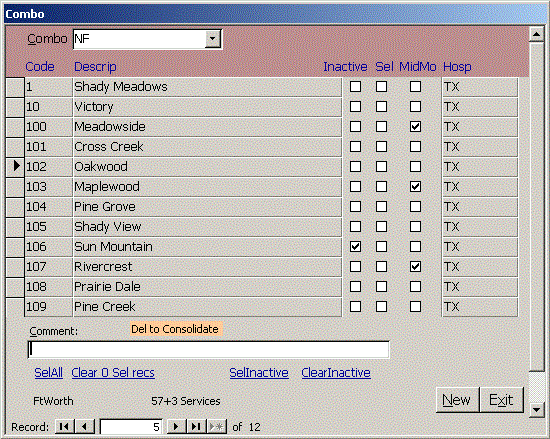This screenshot has width=550, height=439.
Task: Click the SelAll link
Action: (x=48, y=372)
